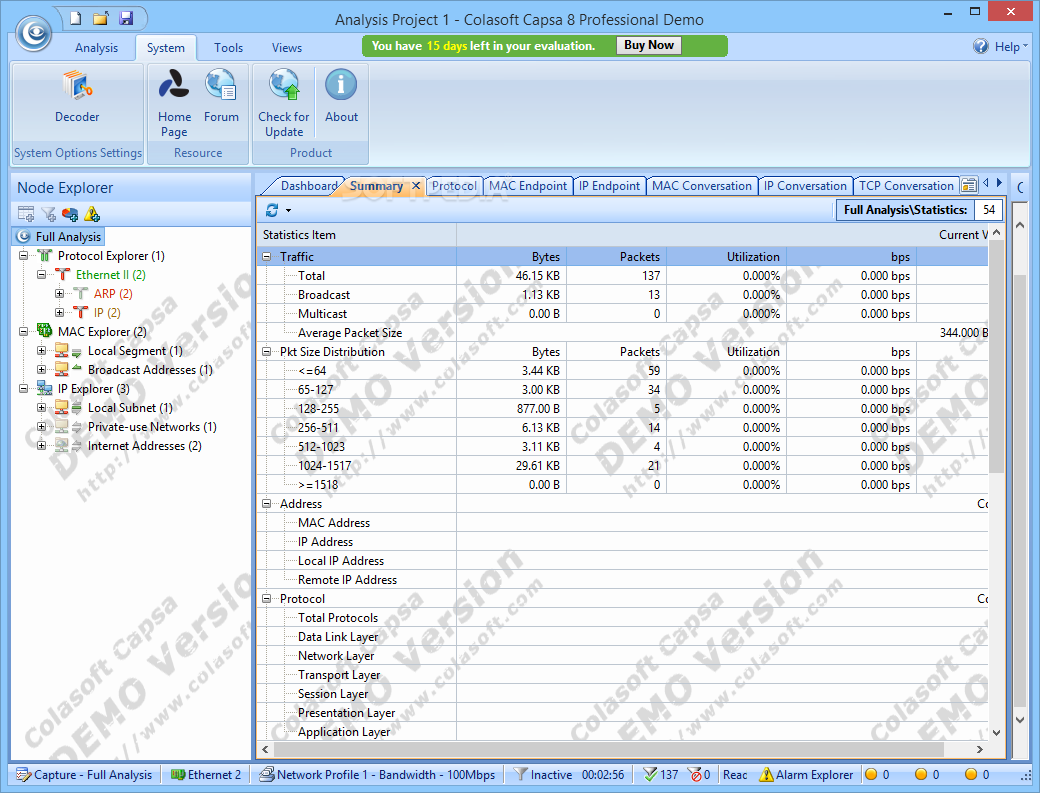The height and width of the screenshot is (793, 1040).
Task: Open Alarm Explorer from status bar
Action: click(807, 774)
